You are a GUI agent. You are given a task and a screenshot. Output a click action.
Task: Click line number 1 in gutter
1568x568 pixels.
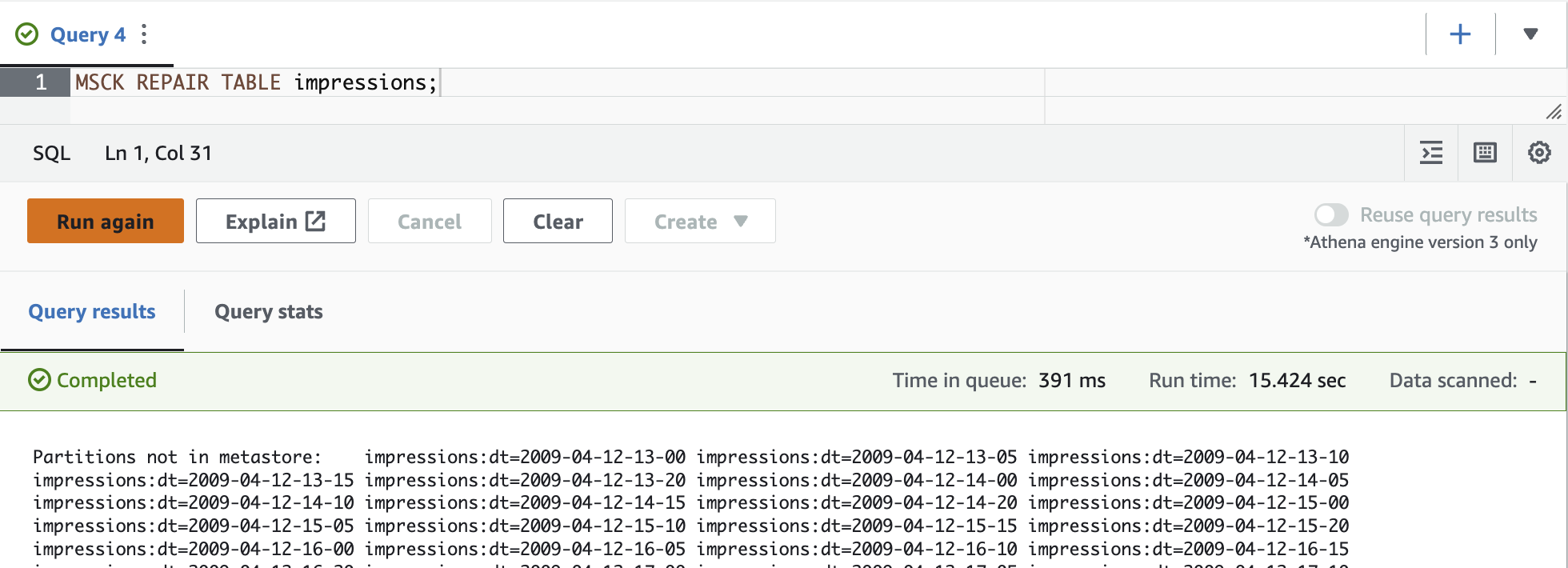(40, 82)
